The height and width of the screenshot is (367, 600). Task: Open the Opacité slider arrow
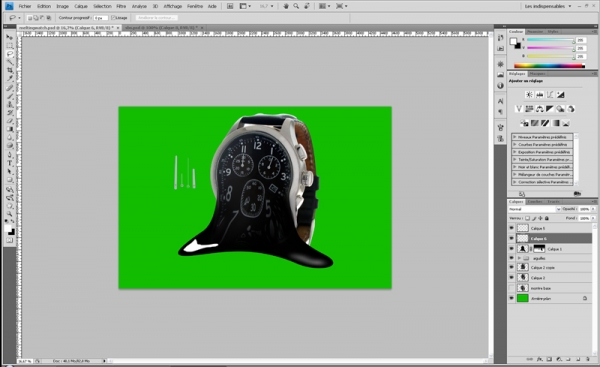pyautogui.click(x=593, y=209)
